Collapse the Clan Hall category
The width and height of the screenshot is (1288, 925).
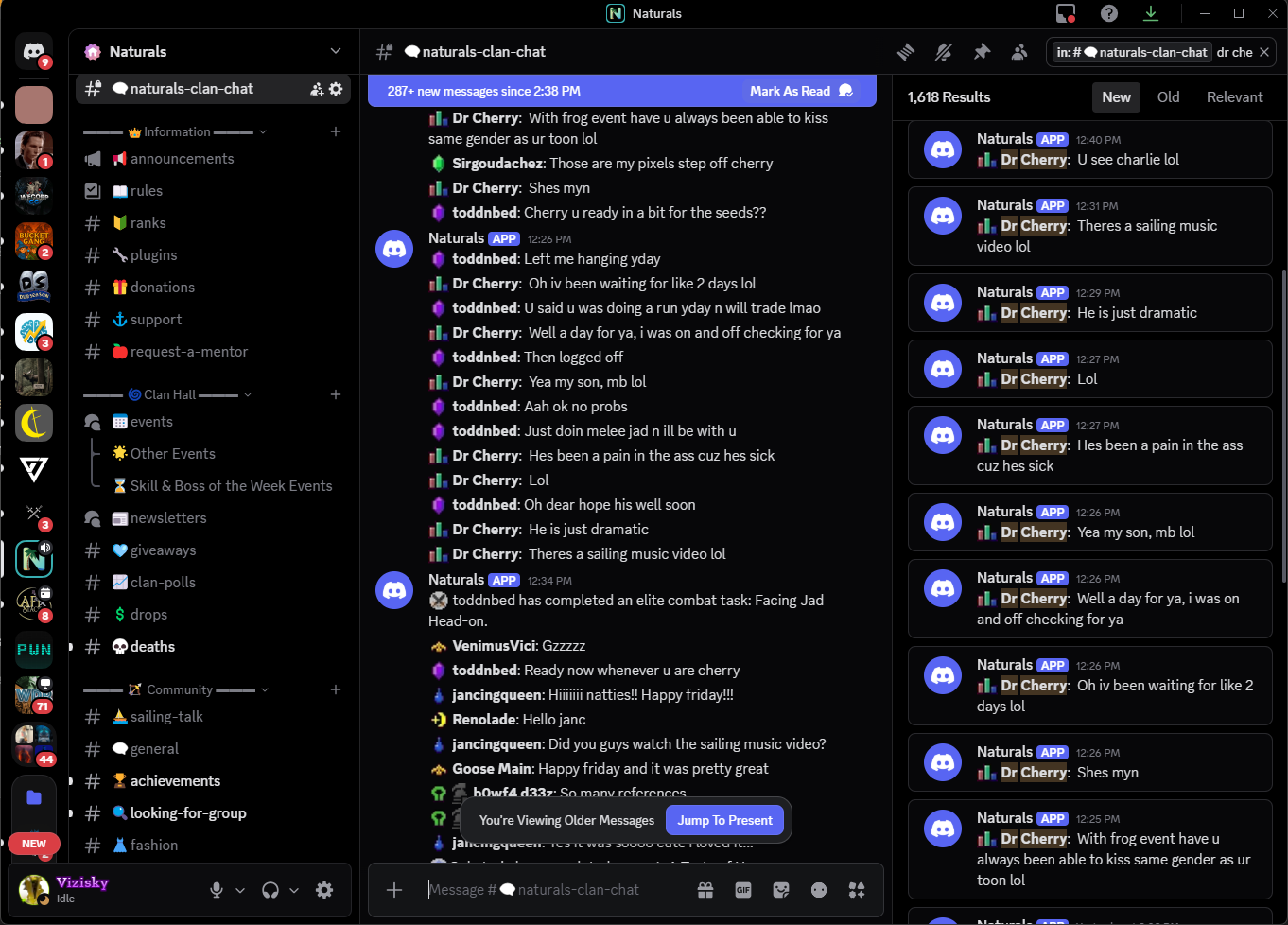(x=170, y=394)
